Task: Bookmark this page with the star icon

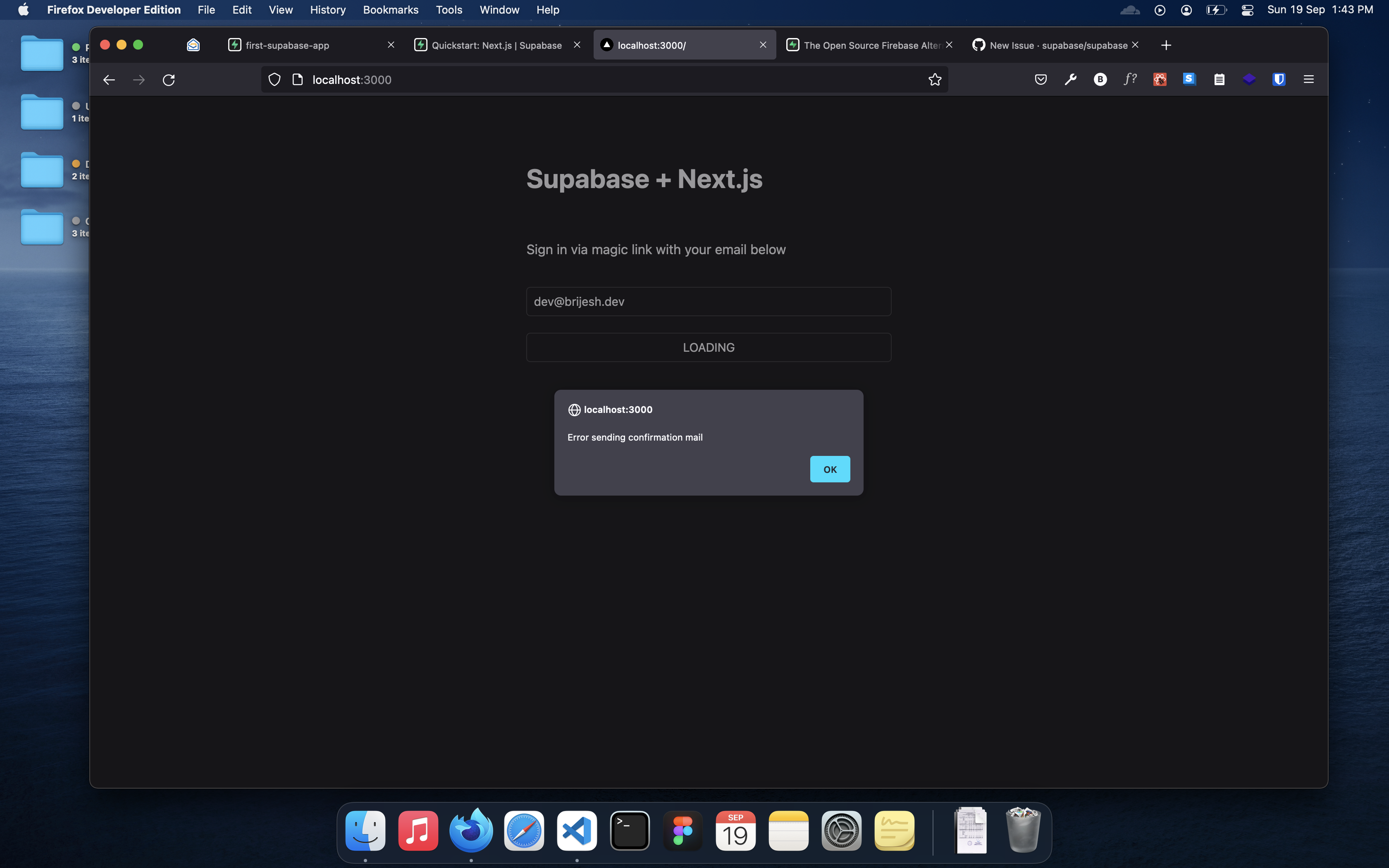Action: (935, 80)
